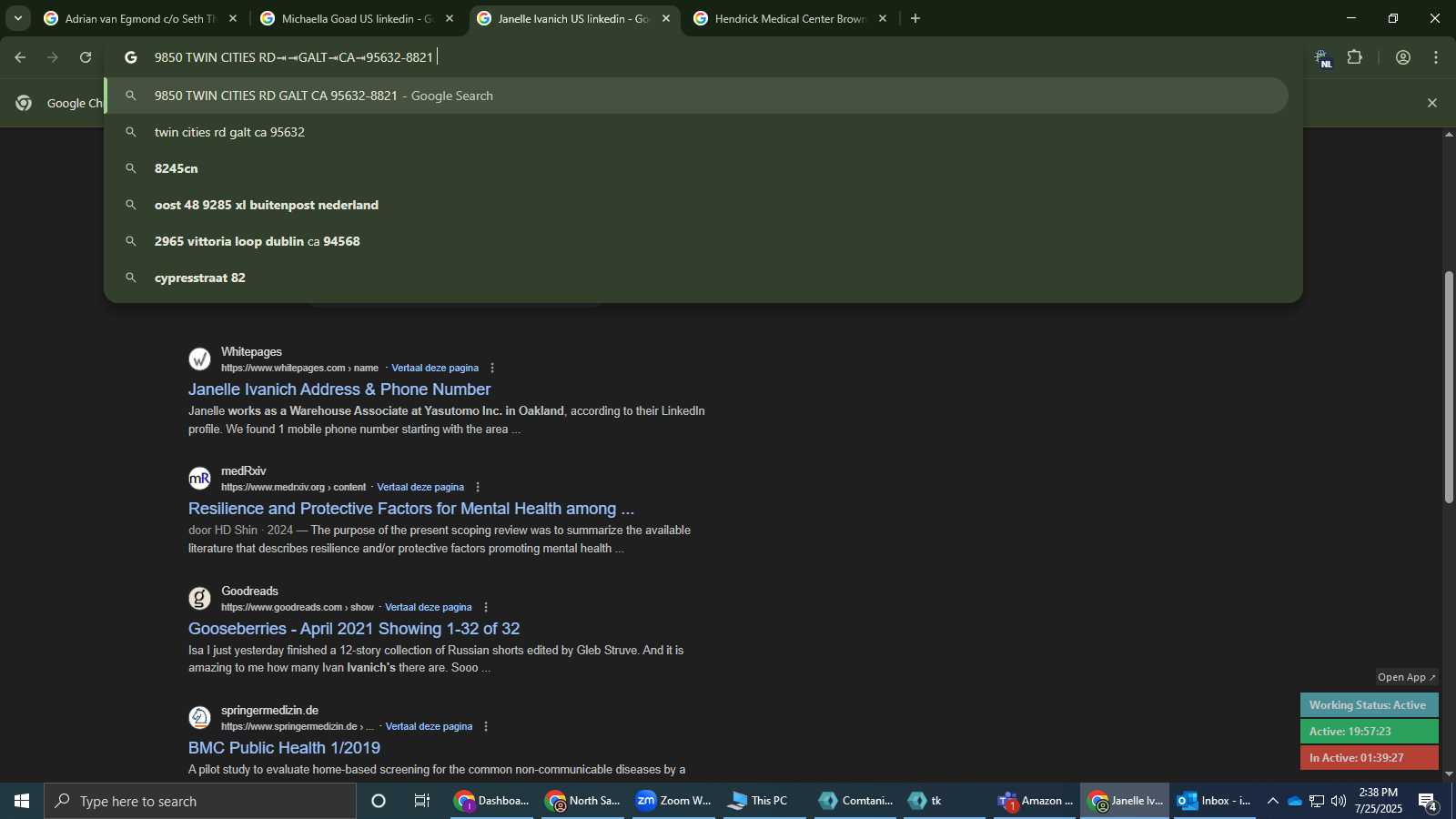Click the Open App button
The image size is (1456, 819).
tap(1406, 677)
